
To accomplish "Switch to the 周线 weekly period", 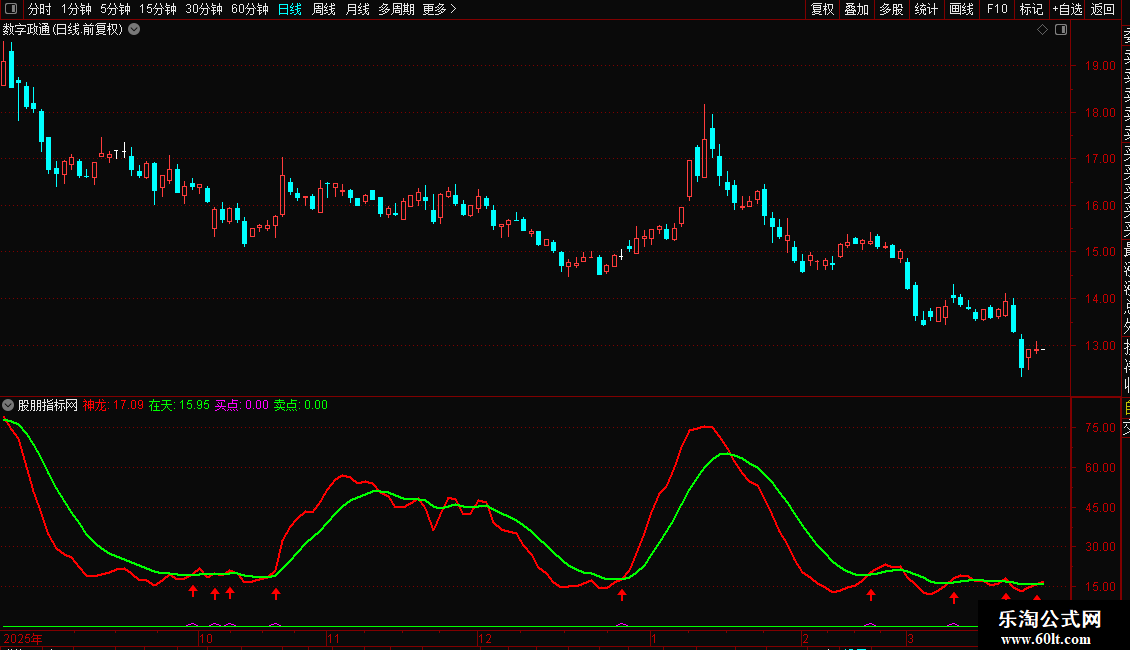I will [x=324, y=9].
